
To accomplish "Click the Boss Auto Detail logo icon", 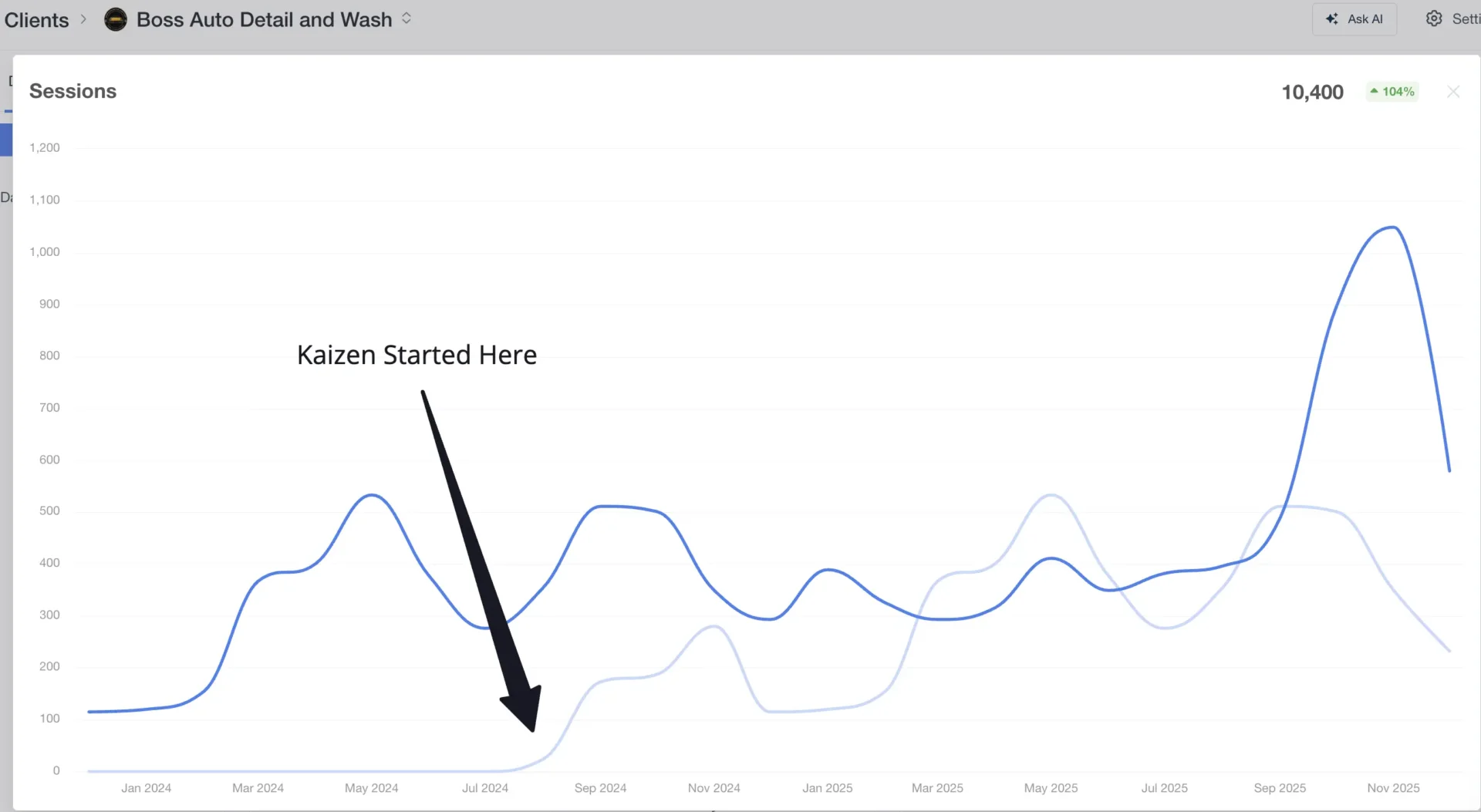I will point(116,19).
